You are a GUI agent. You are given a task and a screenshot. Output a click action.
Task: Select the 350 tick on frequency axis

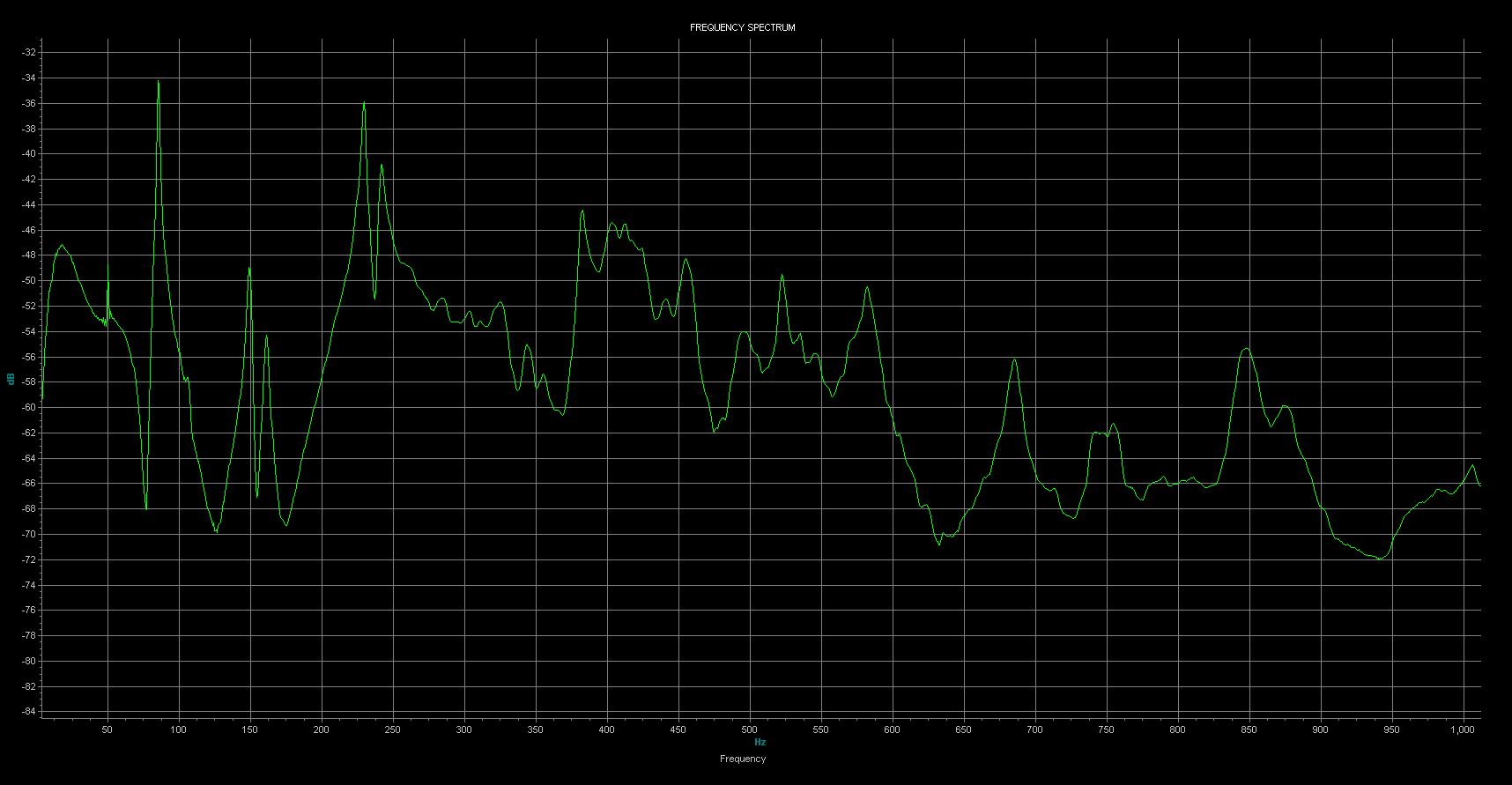point(536,729)
